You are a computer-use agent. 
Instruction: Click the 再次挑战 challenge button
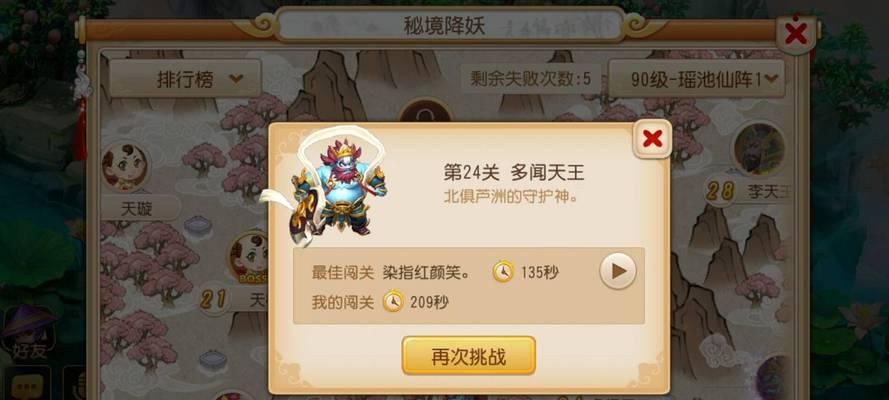coord(469,356)
